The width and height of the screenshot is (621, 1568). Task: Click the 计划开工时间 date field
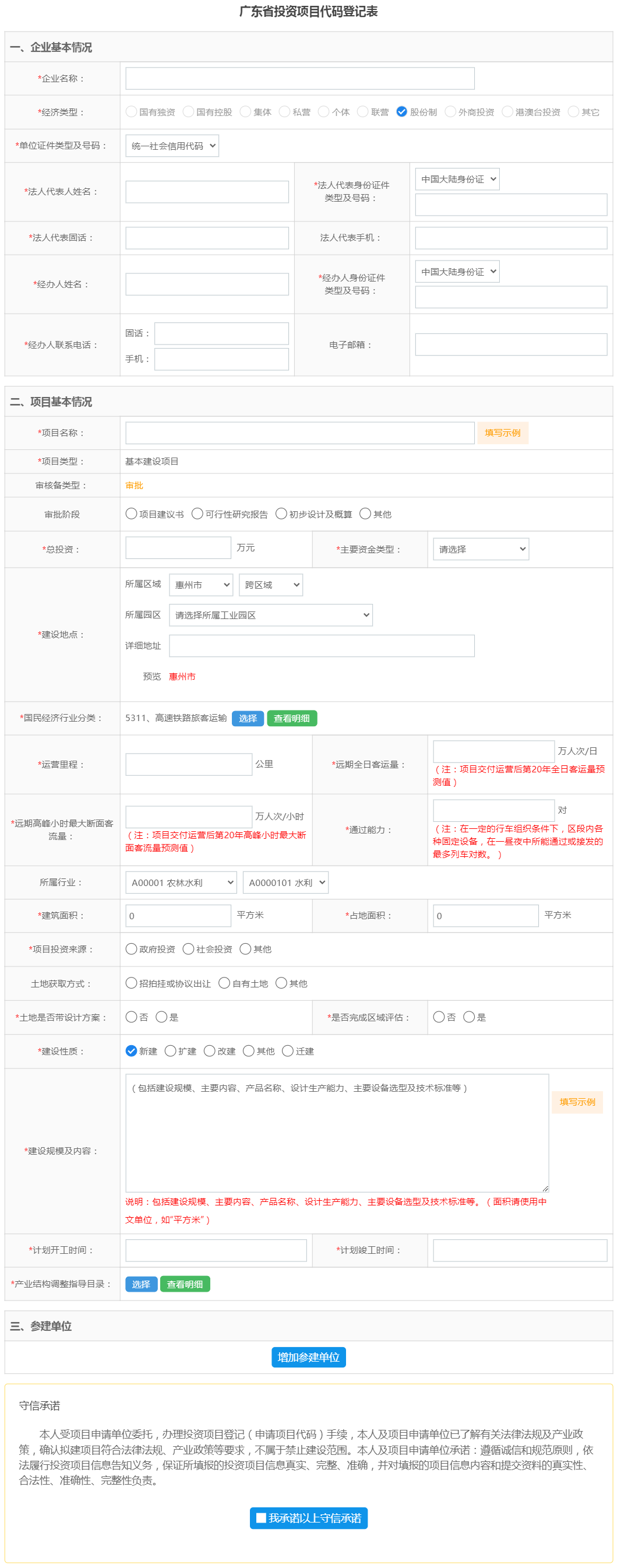click(x=216, y=1250)
